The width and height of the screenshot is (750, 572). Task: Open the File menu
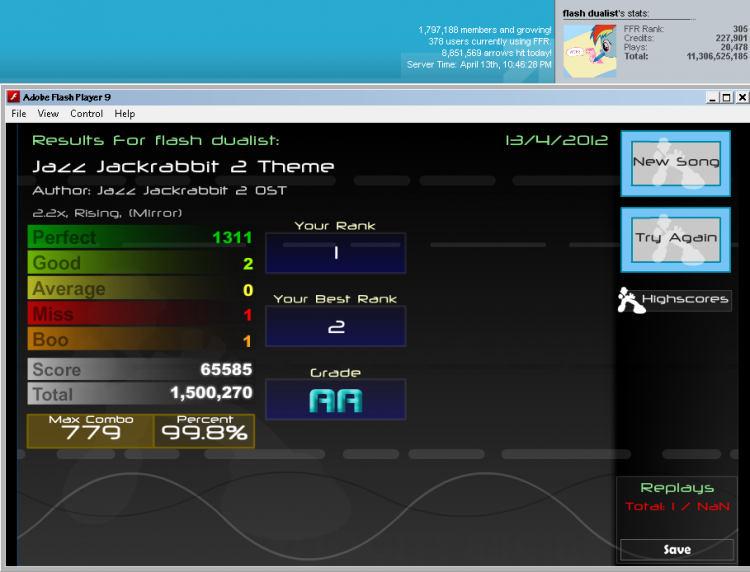[19, 114]
